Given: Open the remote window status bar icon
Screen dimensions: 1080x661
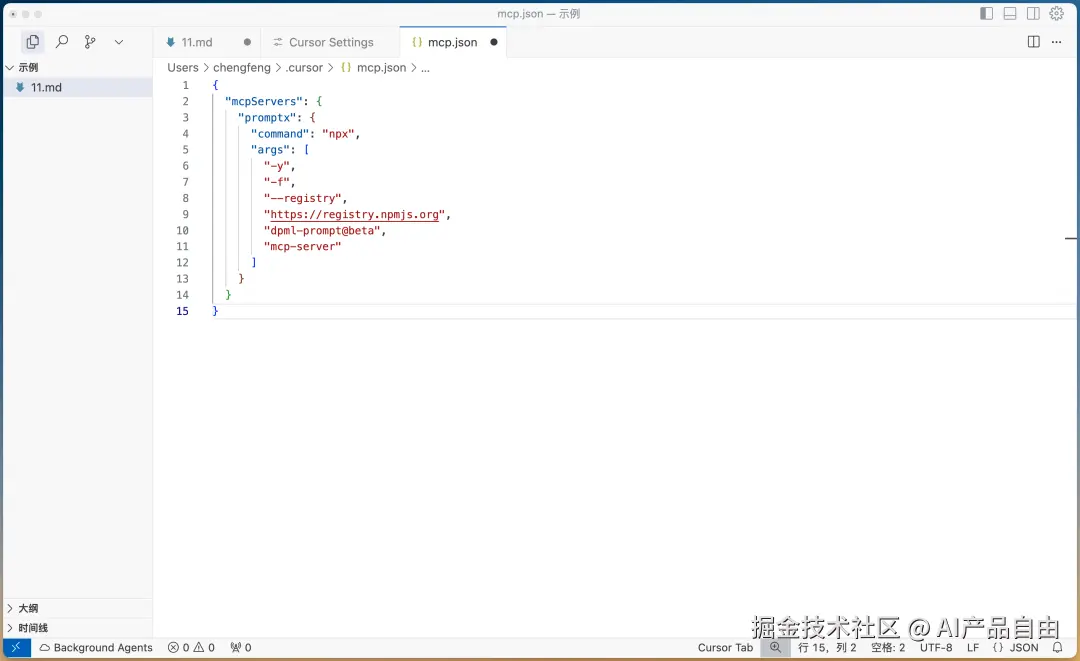Looking at the screenshot, I should point(17,648).
